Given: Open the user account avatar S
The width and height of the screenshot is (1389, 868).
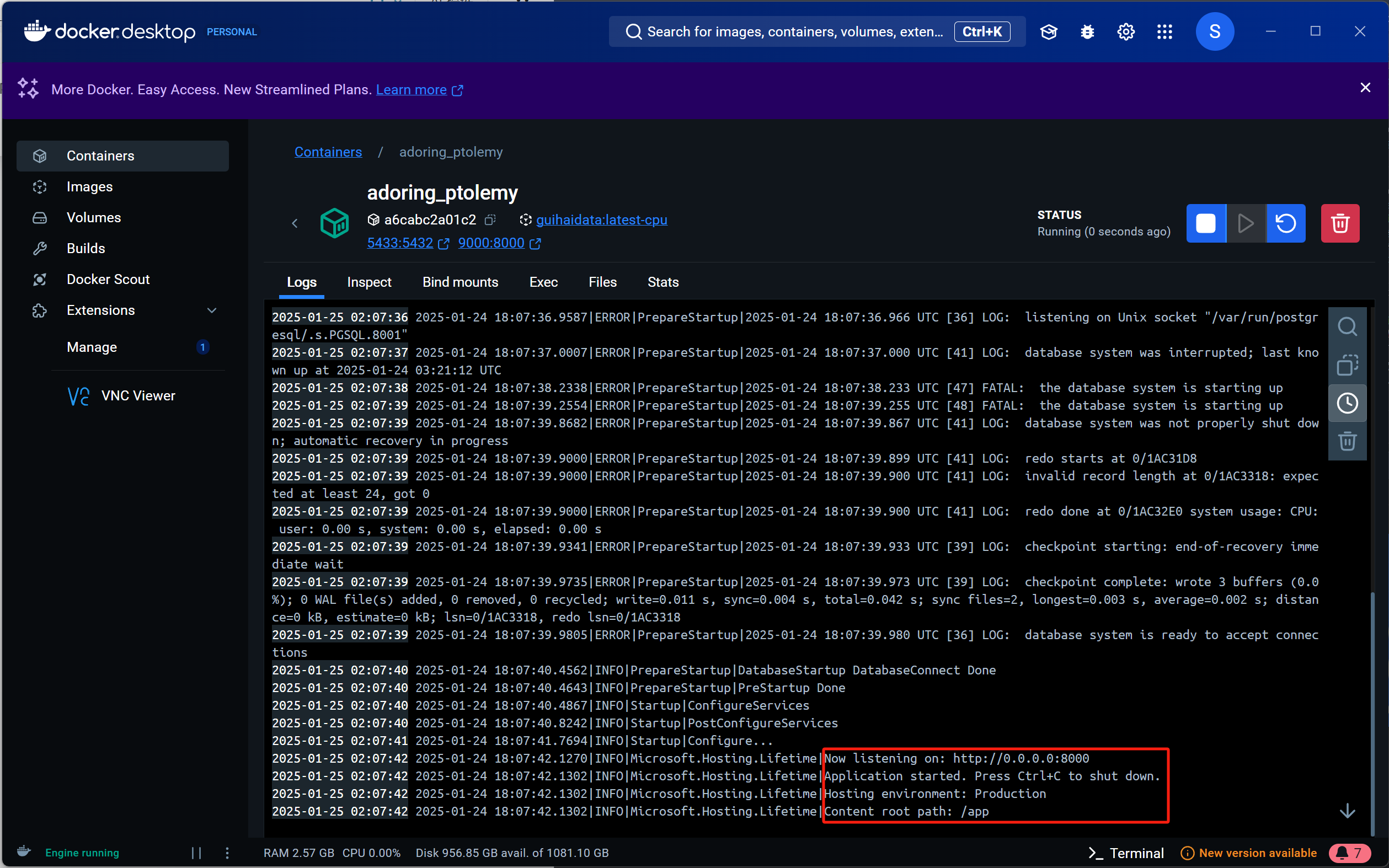Looking at the screenshot, I should 1215,31.
